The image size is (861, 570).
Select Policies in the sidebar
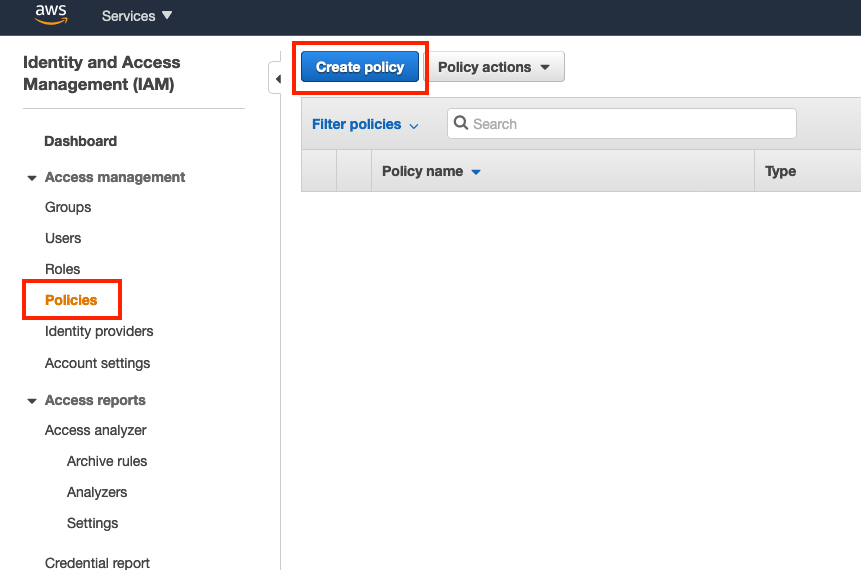point(71,300)
